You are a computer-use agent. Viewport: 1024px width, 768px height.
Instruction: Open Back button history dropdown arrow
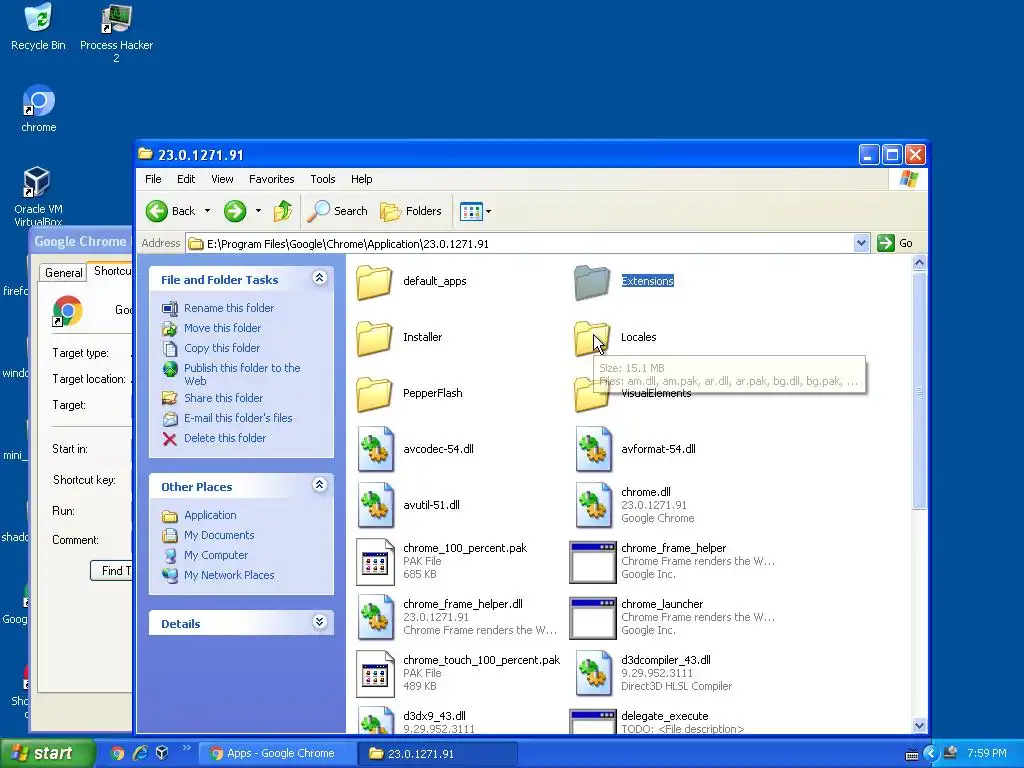pyautogui.click(x=207, y=211)
